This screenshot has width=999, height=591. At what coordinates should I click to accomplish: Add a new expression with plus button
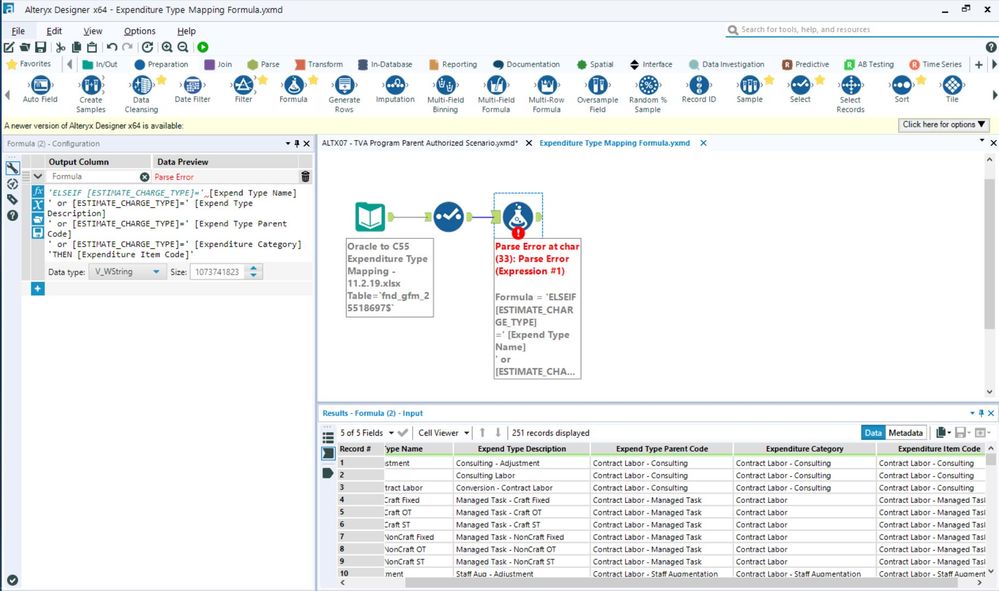[38, 289]
